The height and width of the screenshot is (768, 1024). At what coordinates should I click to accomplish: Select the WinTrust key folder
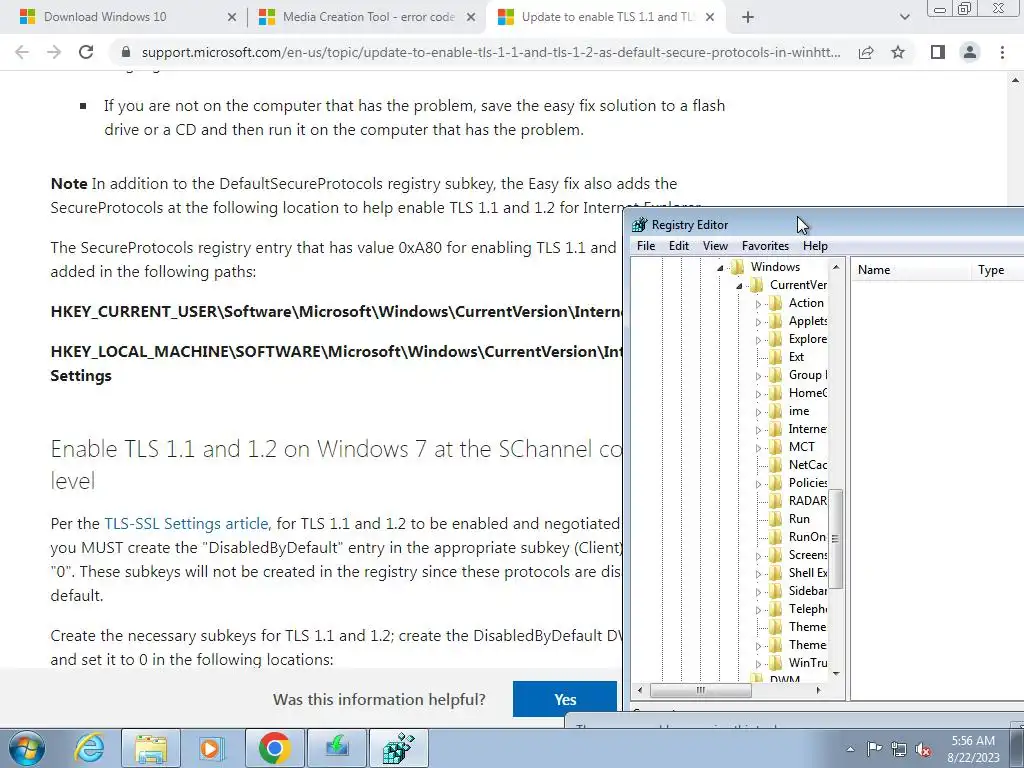click(x=798, y=662)
